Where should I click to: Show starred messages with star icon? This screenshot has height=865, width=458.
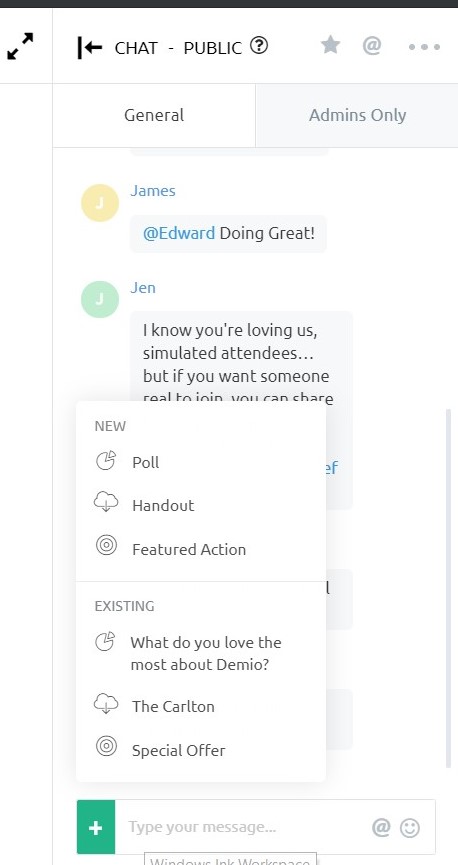(331, 45)
